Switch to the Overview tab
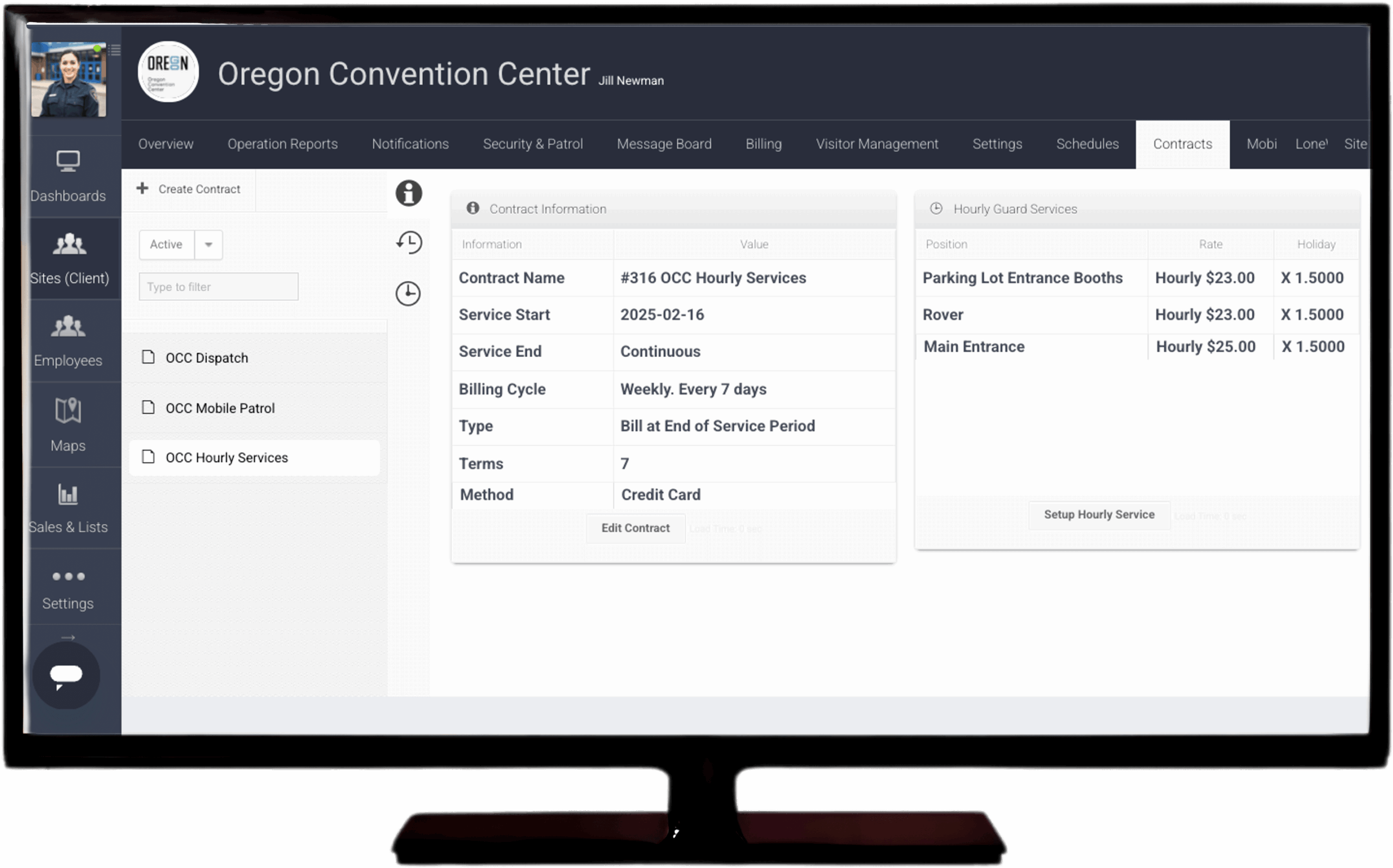Screen dimensions: 1393x868 coord(166,144)
